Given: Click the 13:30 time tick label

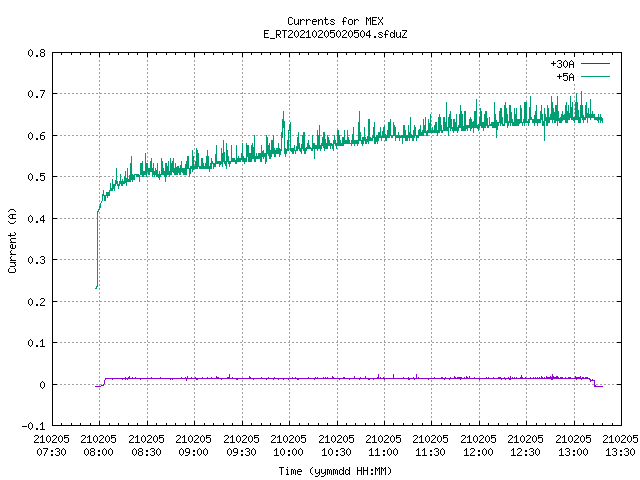Looking at the screenshot, I should [x=620, y=452].
